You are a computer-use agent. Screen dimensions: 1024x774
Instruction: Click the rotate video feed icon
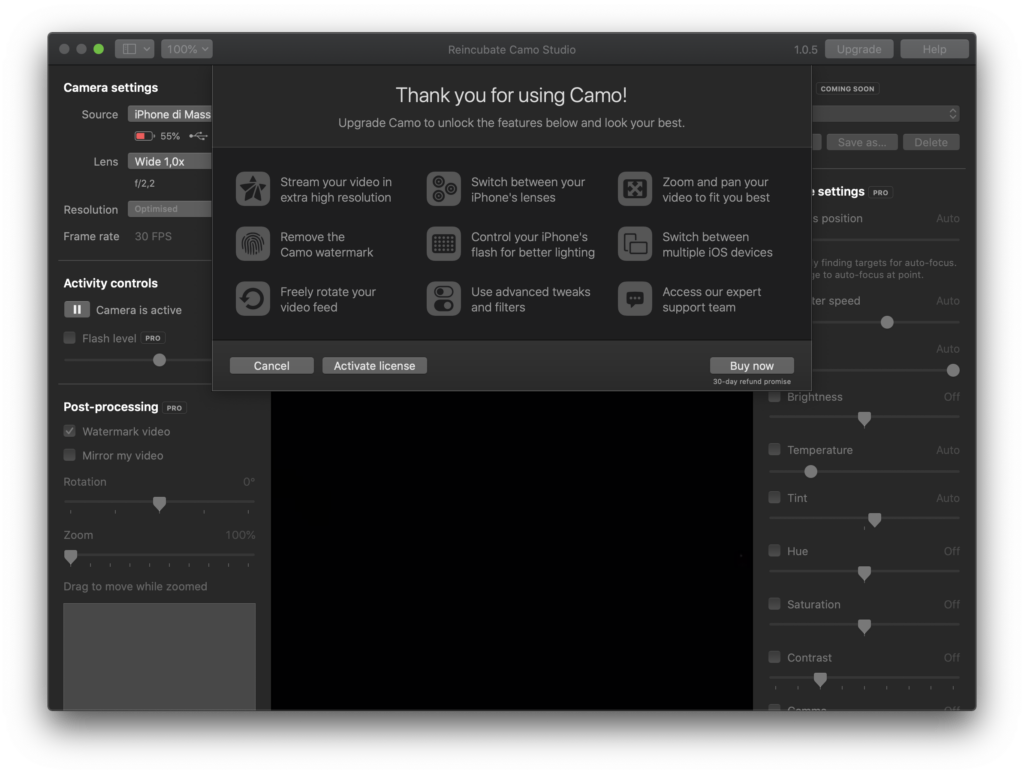coord(253,299)
